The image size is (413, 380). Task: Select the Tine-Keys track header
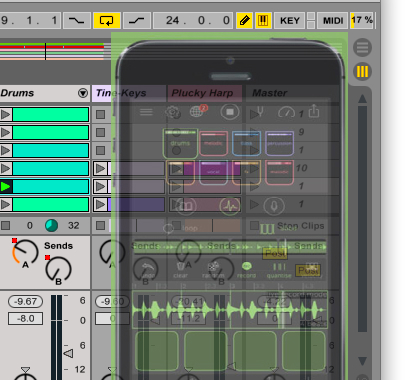click(128, 93)
